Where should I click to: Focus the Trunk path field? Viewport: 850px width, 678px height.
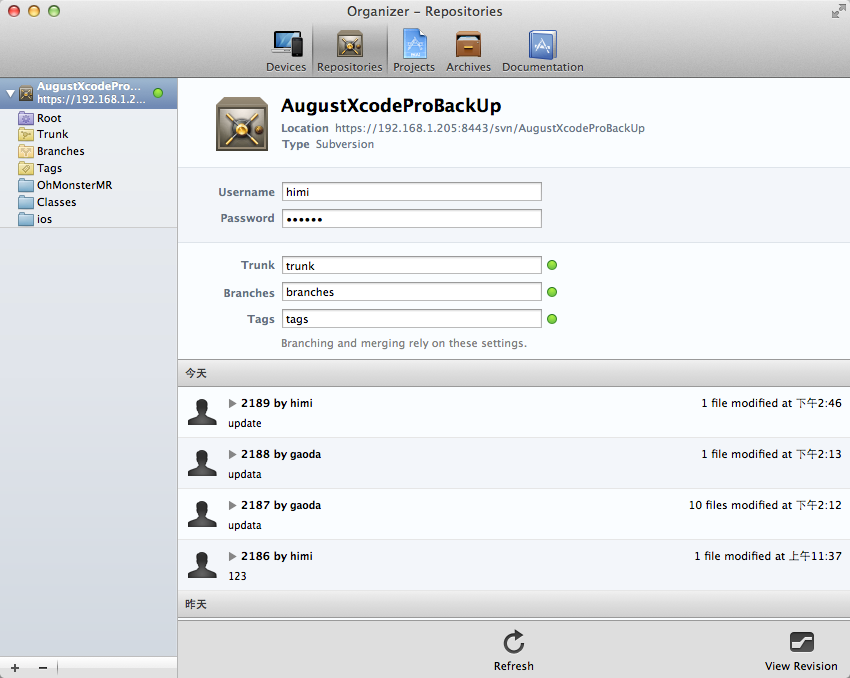click(411, 265)
